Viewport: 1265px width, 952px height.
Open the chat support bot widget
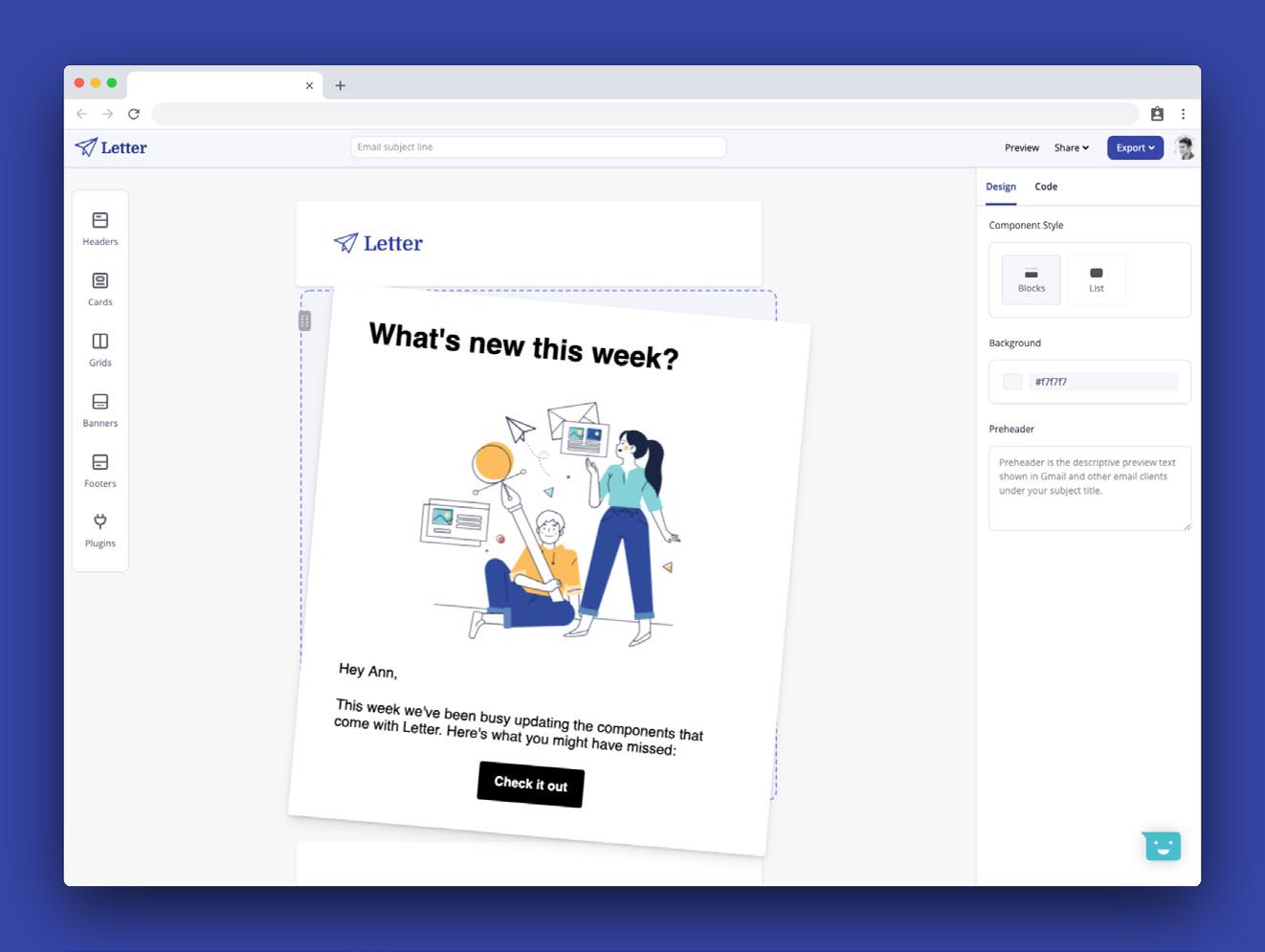click(x=1162, y=846)
